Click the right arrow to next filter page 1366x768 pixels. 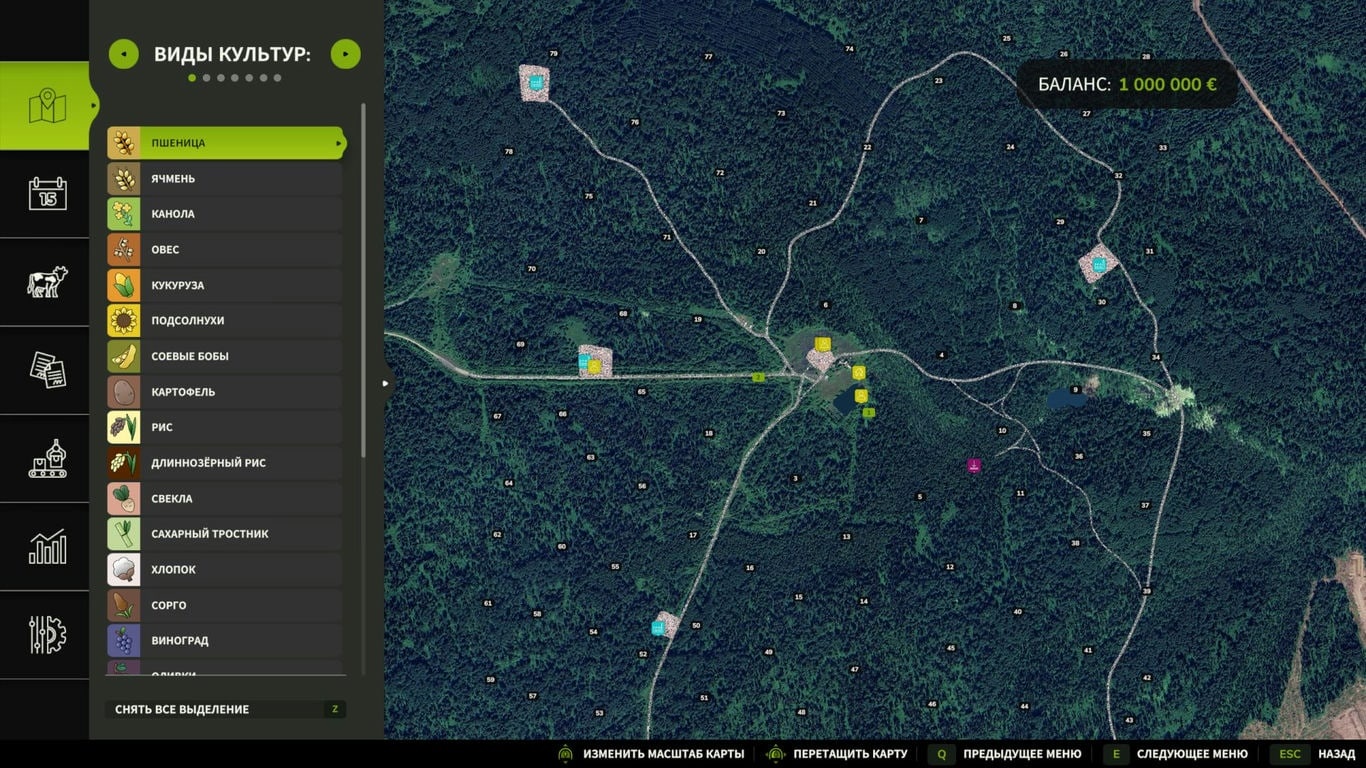(x=345, y=54)
